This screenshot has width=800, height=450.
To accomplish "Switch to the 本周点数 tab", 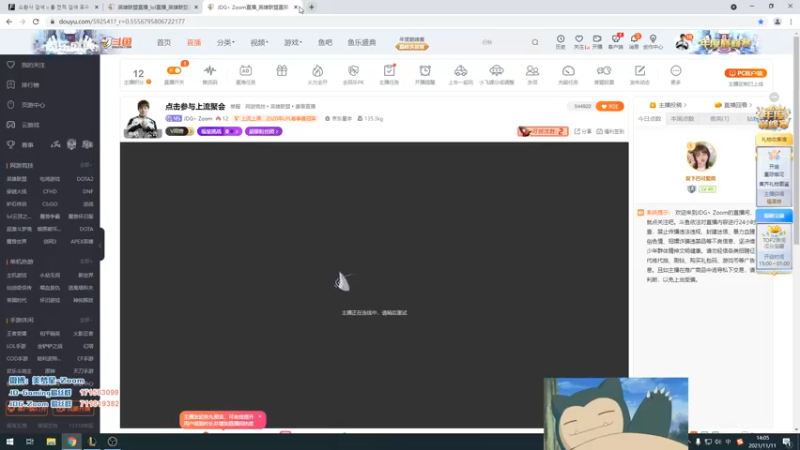I will (x=683, y=118).
